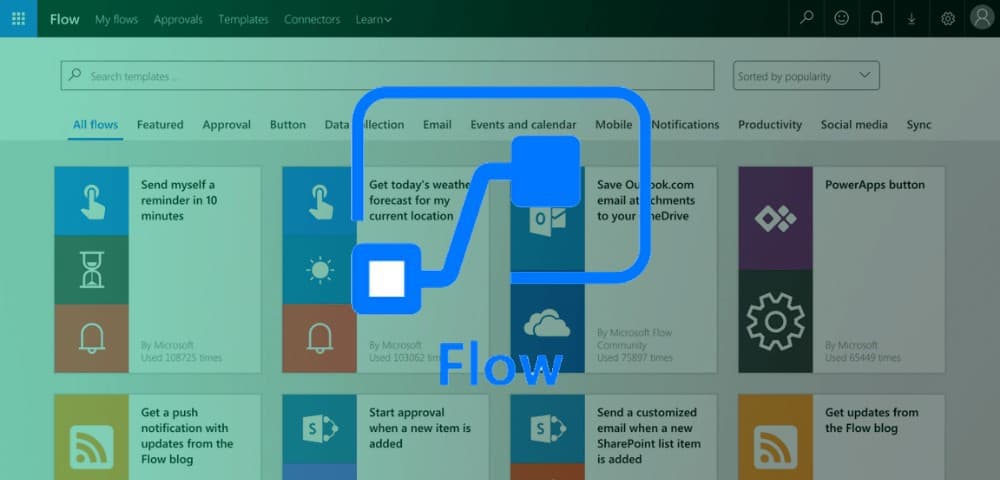Select the Button category tab
This screenshot has width=1000, height=480.
pyautogui.click(x=288, y=124)
